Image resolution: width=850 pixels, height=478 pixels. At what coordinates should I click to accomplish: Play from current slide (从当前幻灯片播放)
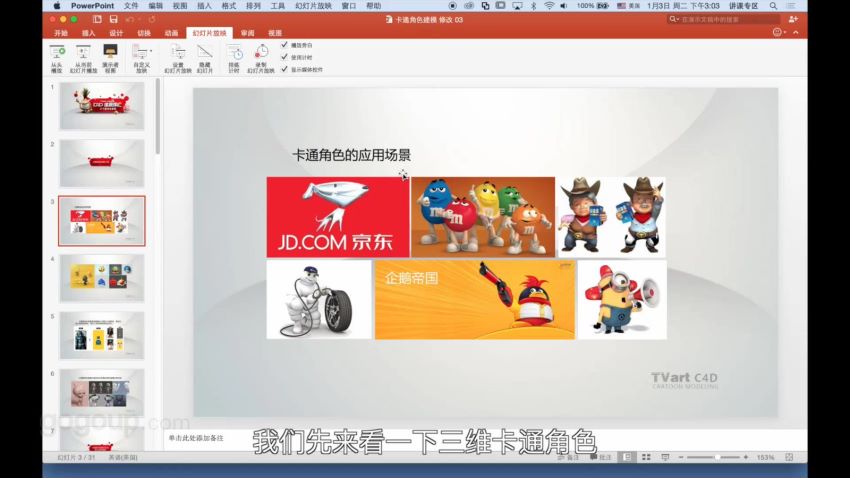[x=83, y=59]
